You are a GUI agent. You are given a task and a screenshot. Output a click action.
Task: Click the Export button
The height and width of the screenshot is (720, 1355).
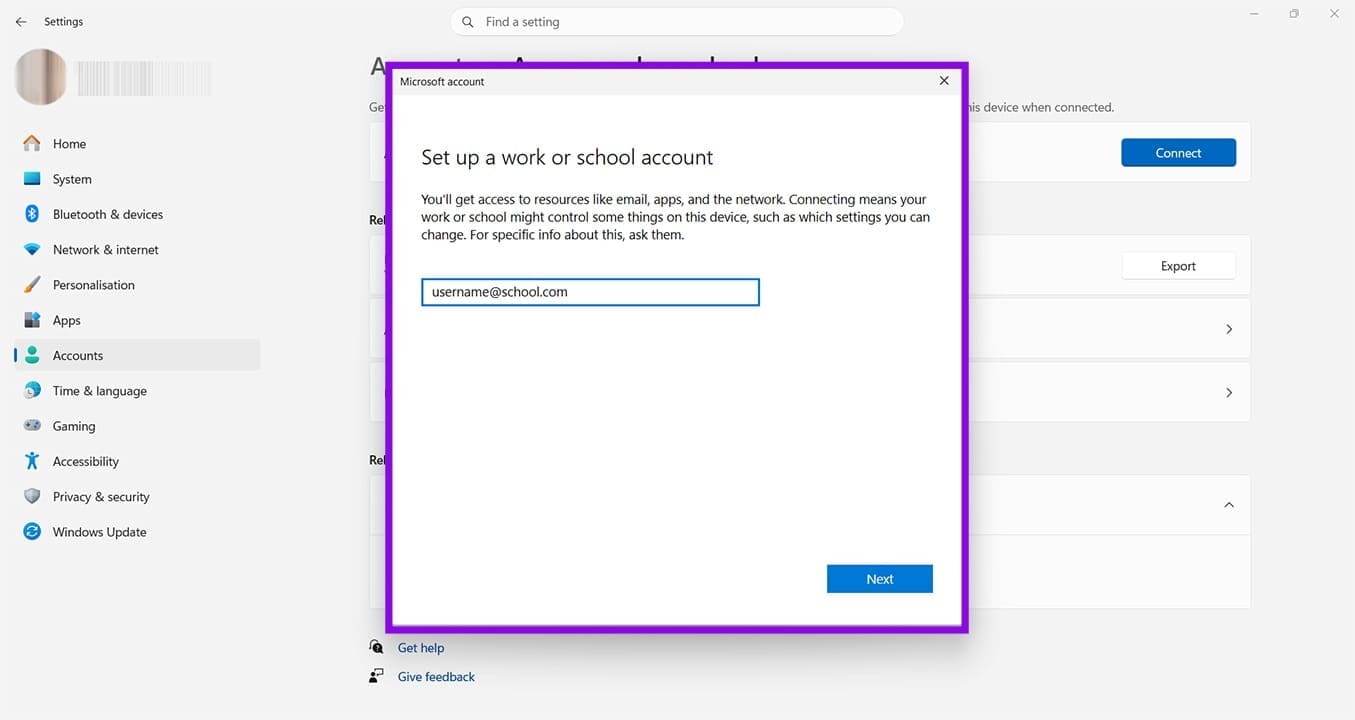[1178, 266]
